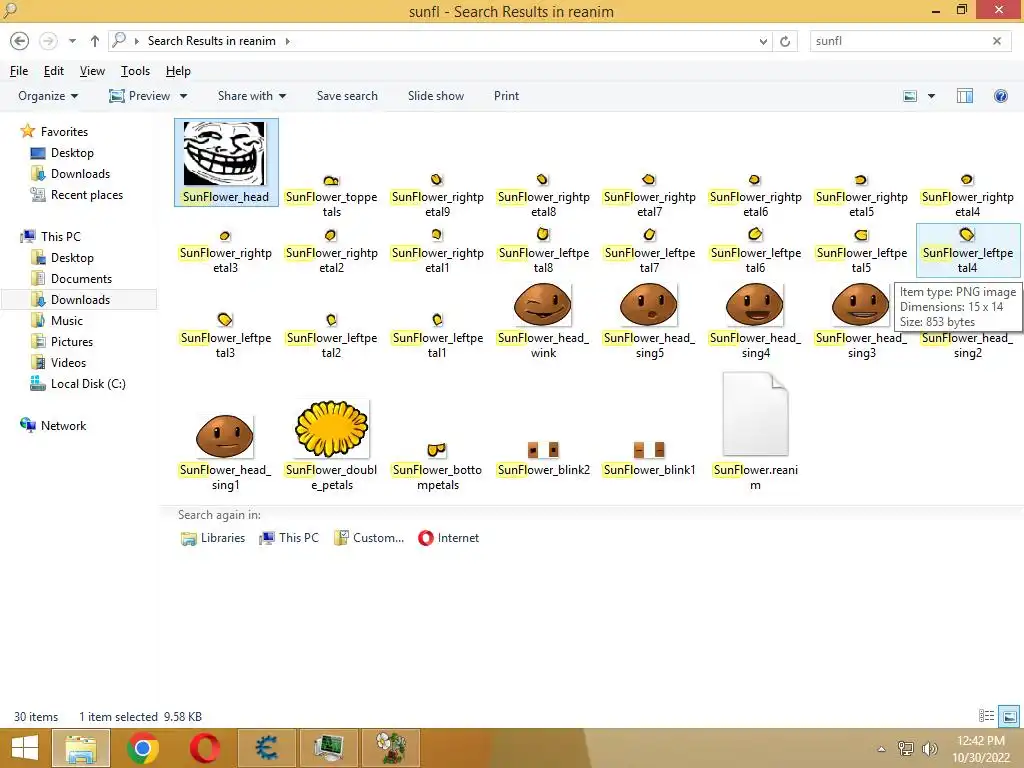This screenshot has height=768, width=1024.
Task: Open Documents under This PC
Action: (72, 279)
